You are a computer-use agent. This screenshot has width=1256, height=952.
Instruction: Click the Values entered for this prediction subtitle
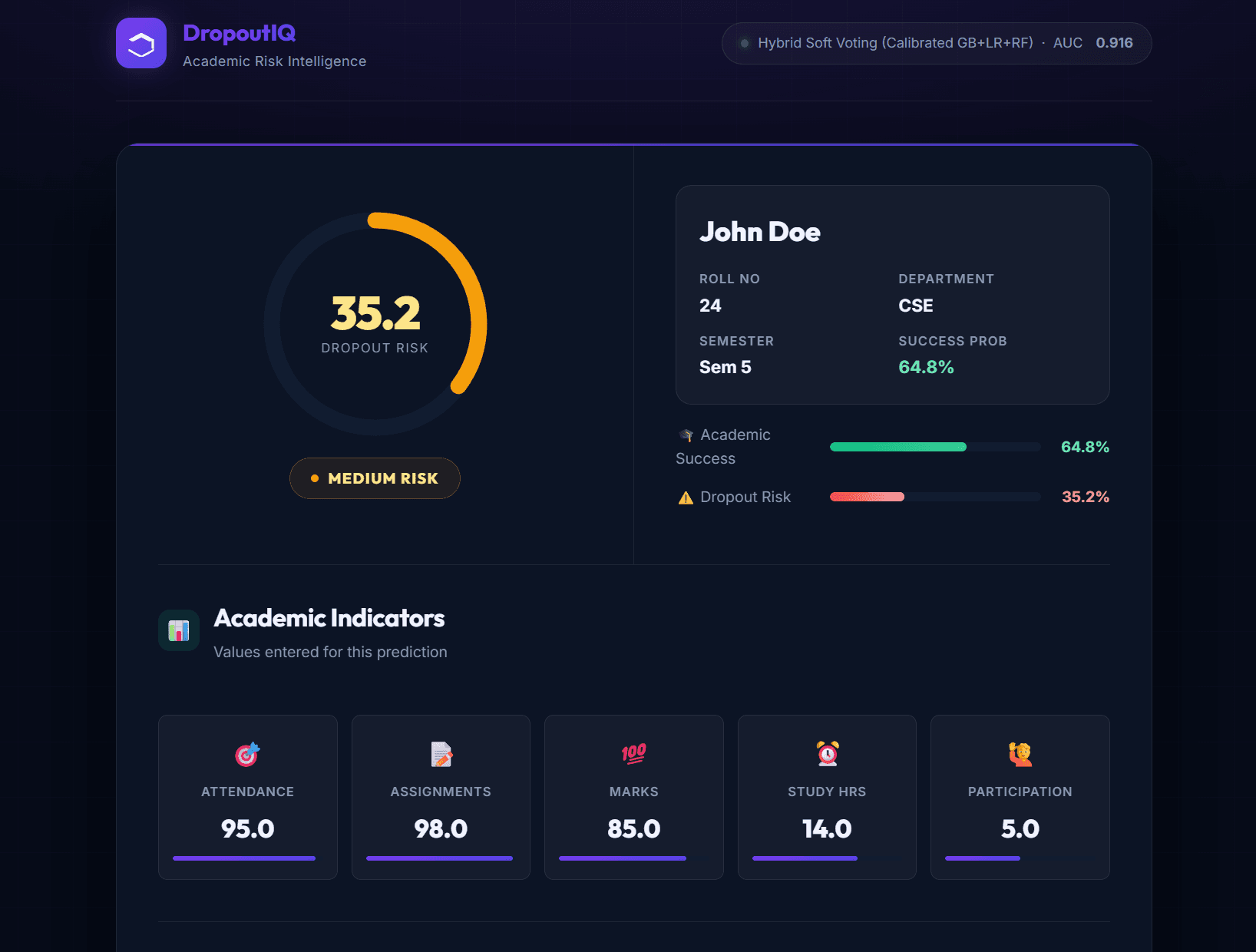(330, 652)
